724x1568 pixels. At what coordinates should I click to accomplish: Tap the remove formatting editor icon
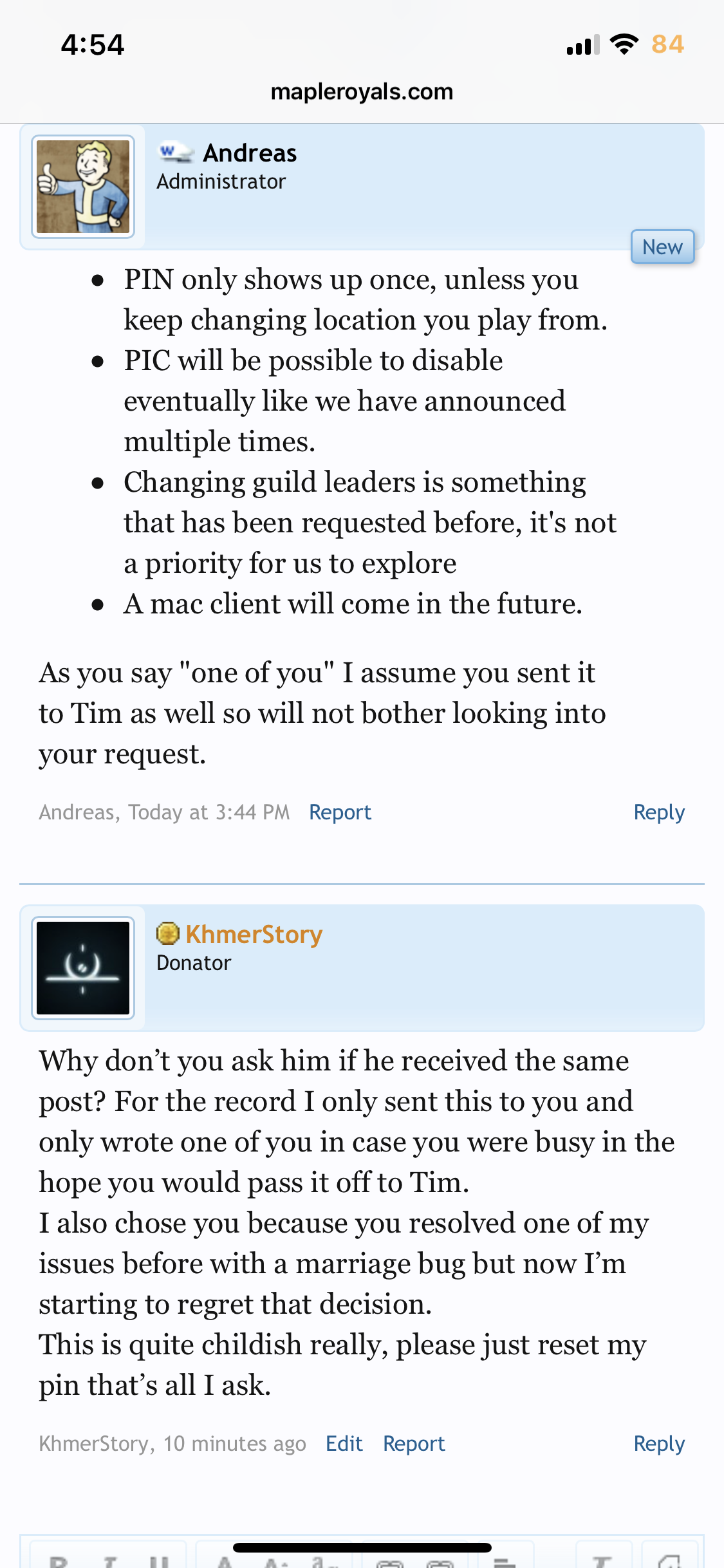(602, 1560)
